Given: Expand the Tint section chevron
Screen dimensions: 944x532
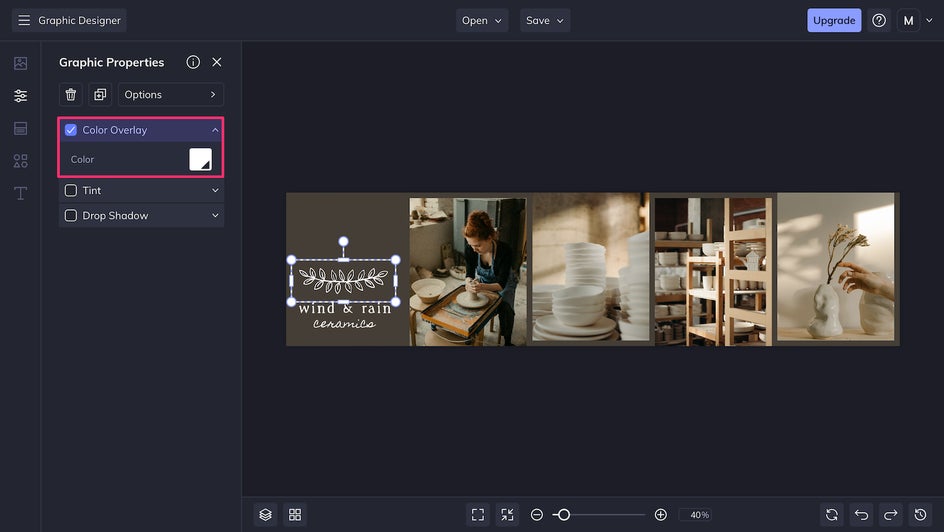Looking at the screenshot, I should tap(215, 190).
